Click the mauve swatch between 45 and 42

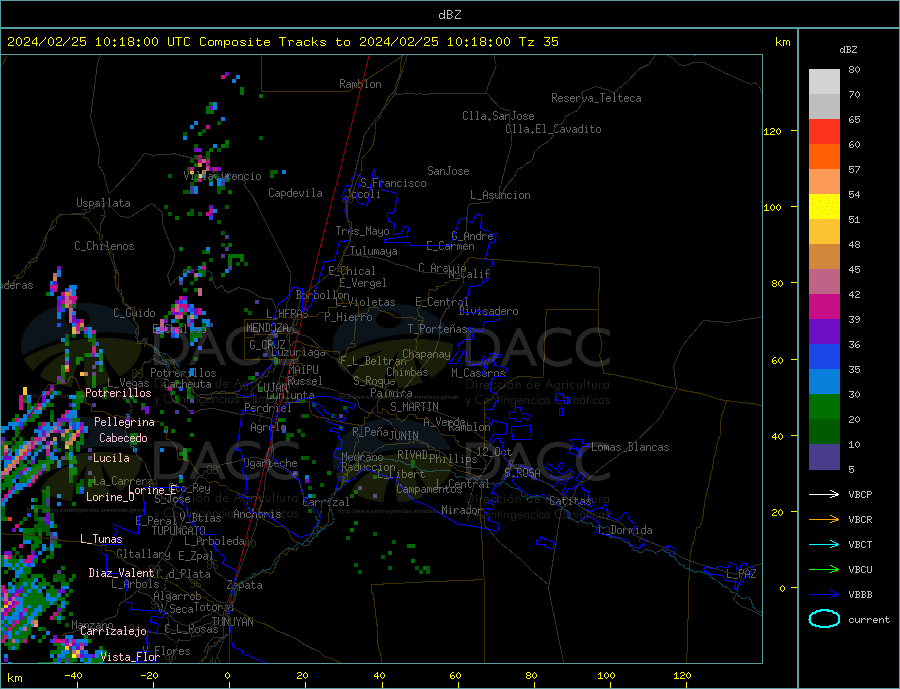point(824,281)
